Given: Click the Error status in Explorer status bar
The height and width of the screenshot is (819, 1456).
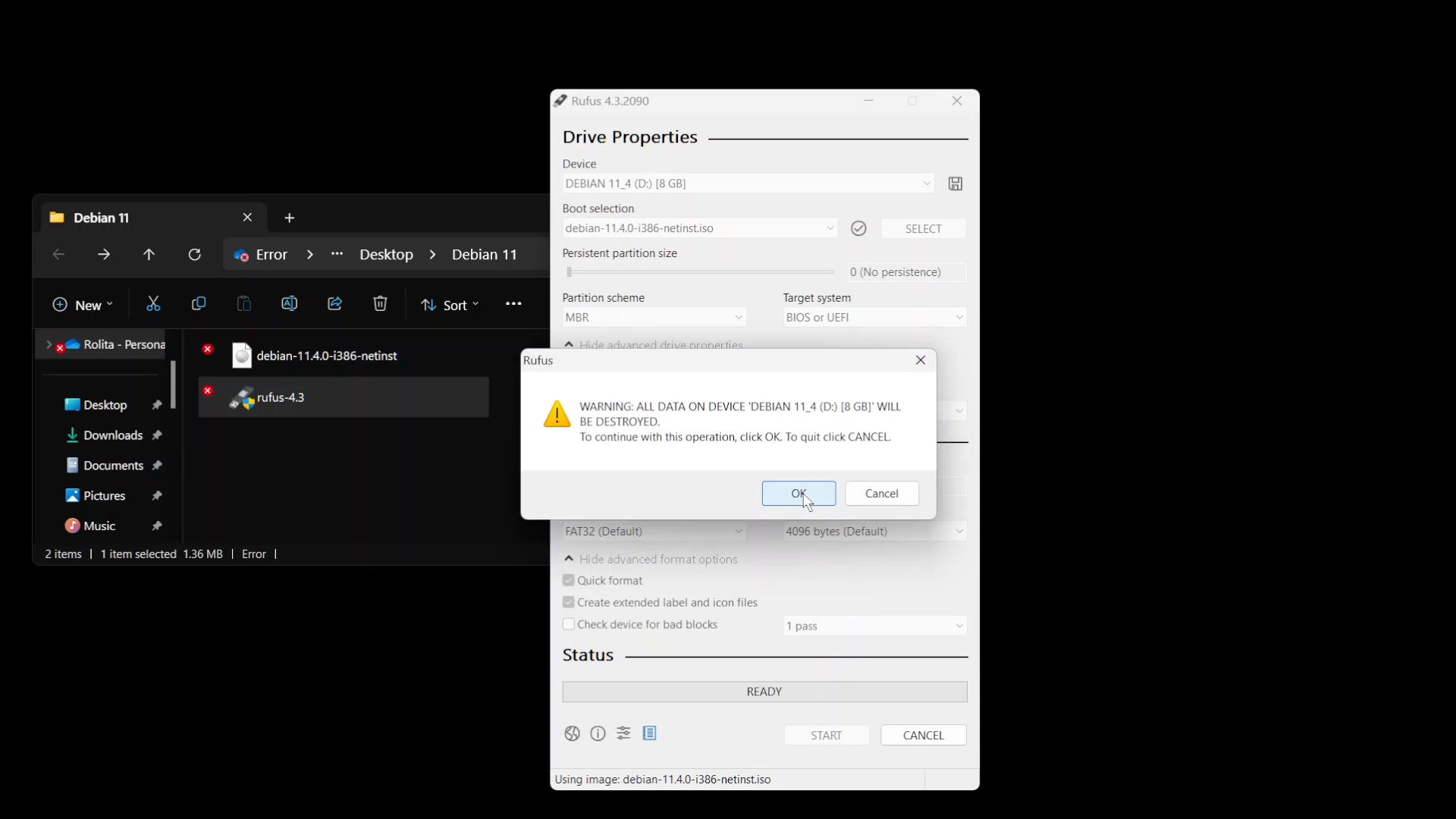Looking at the screenshot, I should (254, 554).
